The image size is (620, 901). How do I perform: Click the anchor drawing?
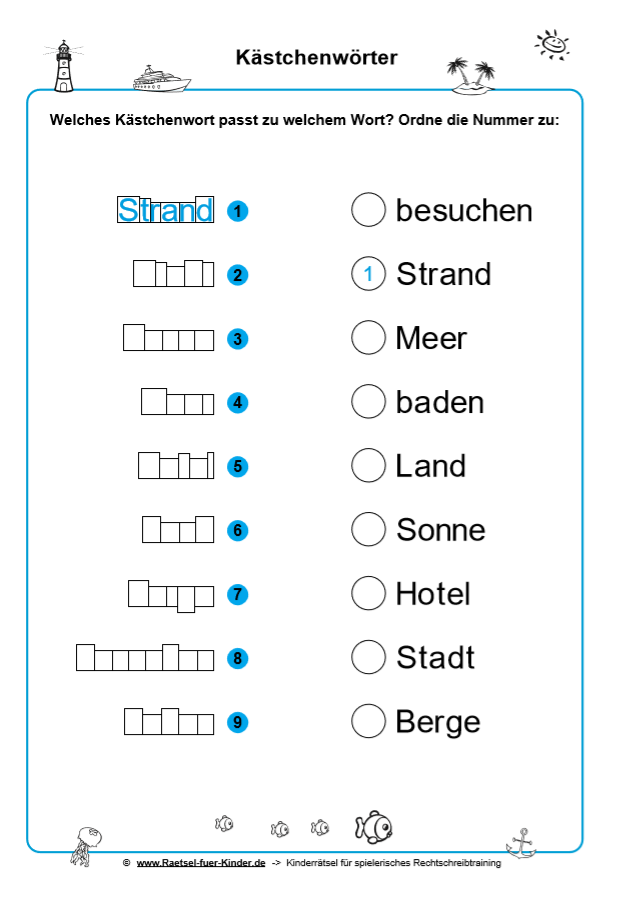pyautogui.click(x=521, y=843)
